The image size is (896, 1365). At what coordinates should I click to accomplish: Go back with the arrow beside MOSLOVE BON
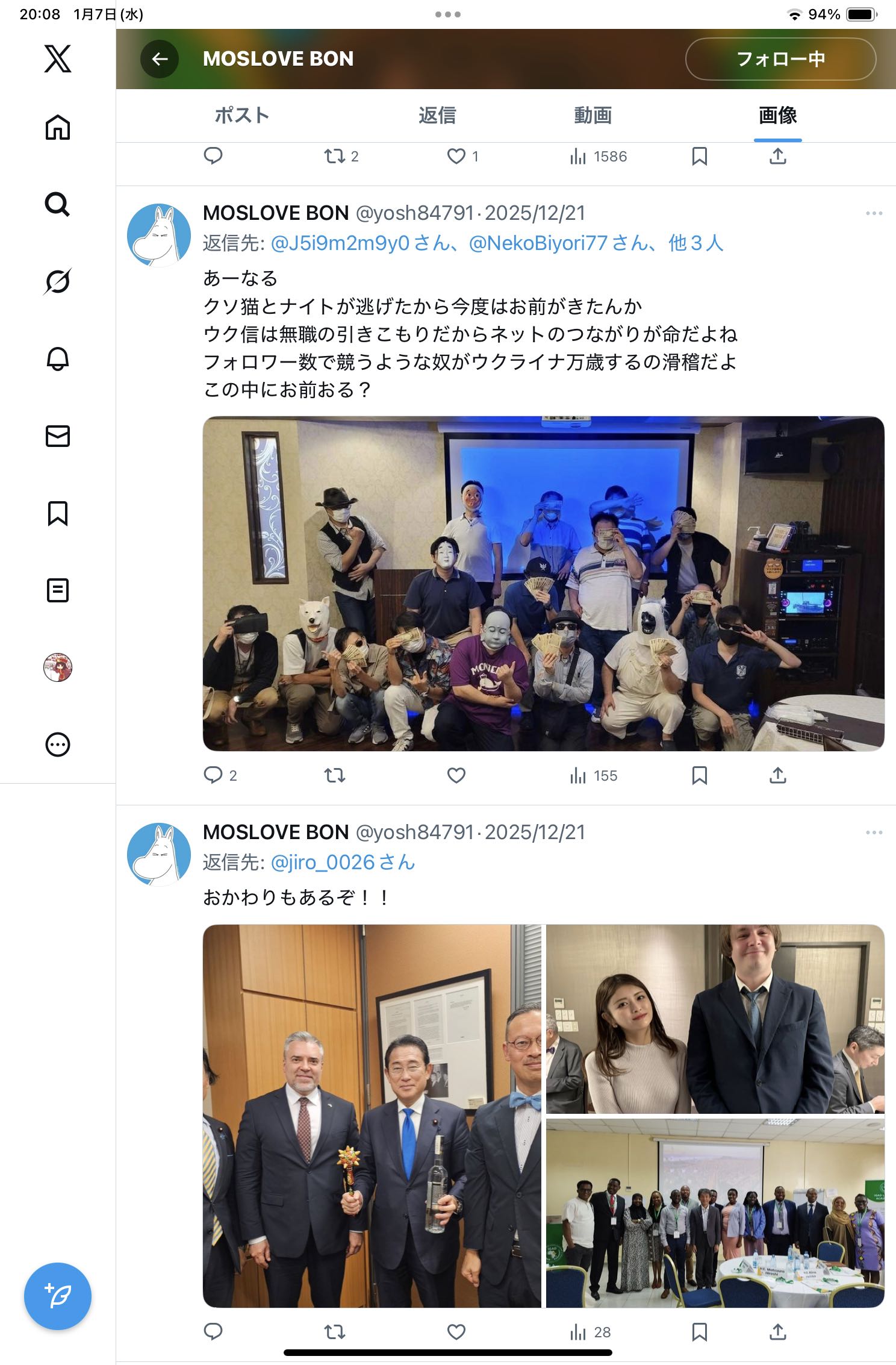tap(160, 59)
